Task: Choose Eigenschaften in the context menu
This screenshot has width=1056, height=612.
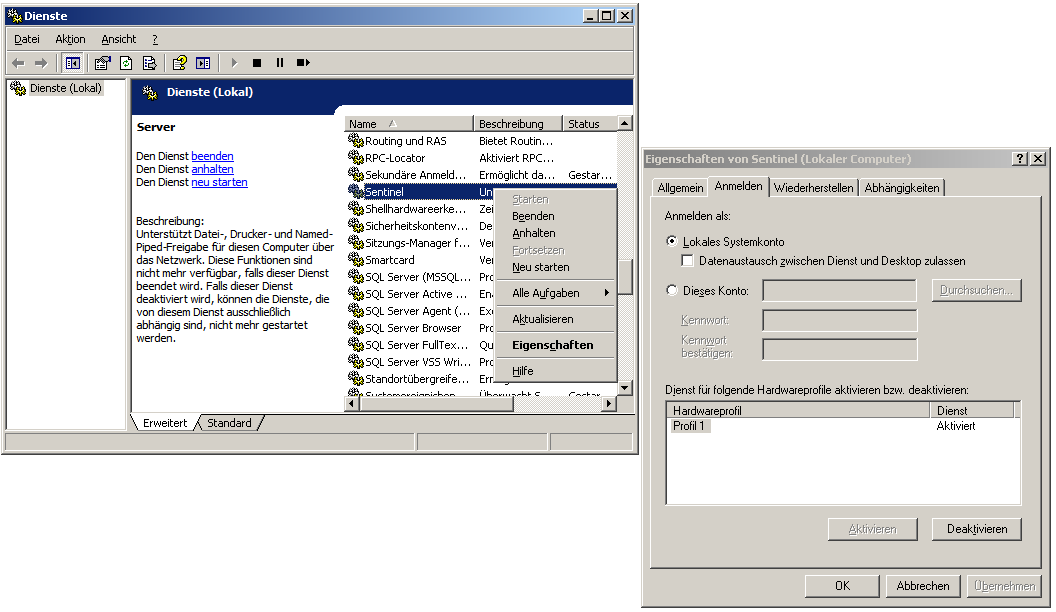Action: pyautogui.click(x=554, y=345)
